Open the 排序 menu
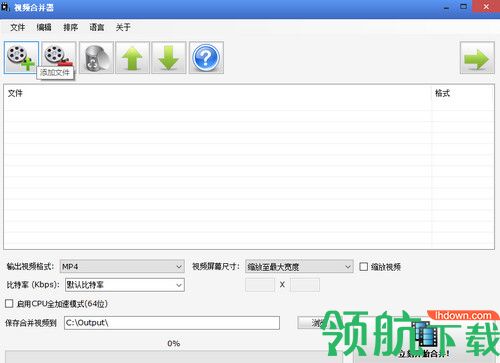 70,27
